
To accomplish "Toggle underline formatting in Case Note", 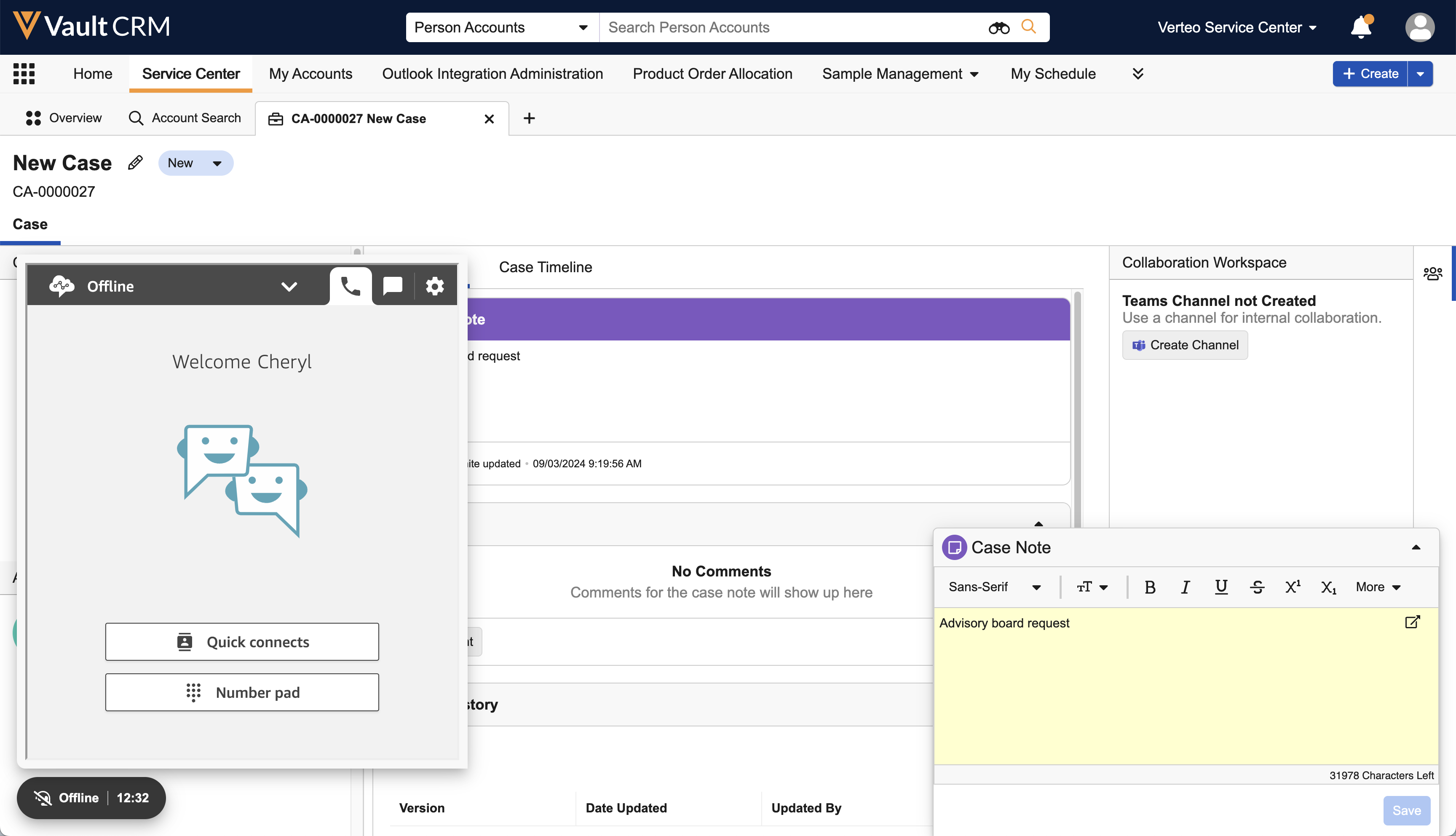I will point(1220,587).
